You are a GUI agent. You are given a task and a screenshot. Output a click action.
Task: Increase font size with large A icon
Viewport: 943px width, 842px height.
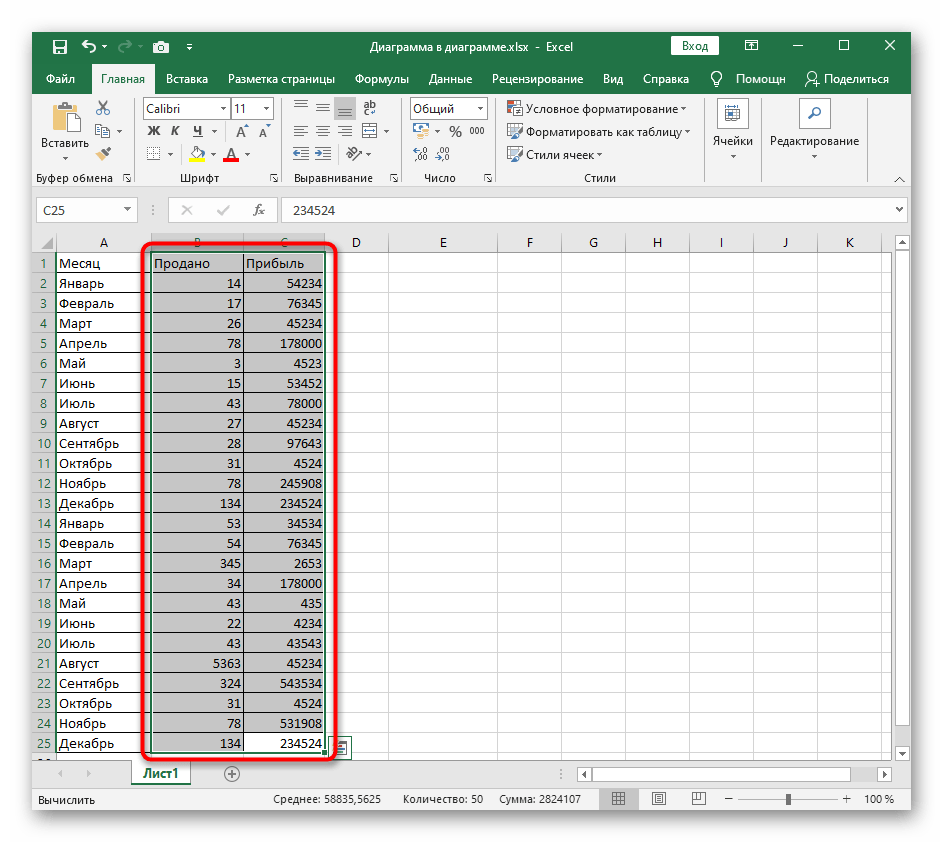pyautogui.click(x=241, y=131)
